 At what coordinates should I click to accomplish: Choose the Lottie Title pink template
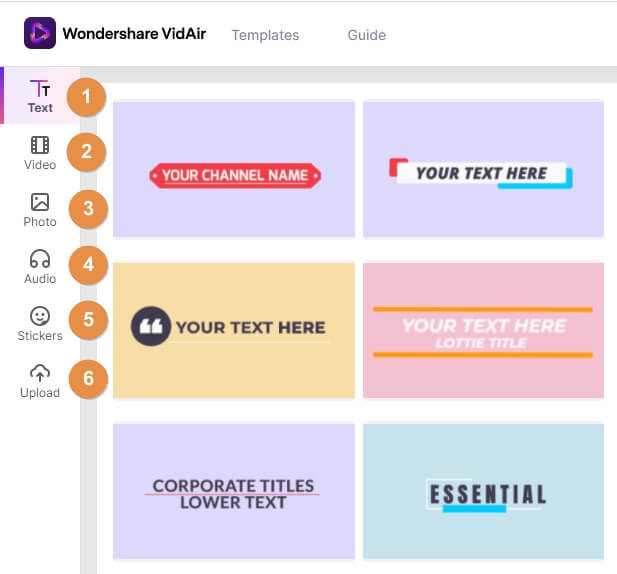tap(483, 330)
